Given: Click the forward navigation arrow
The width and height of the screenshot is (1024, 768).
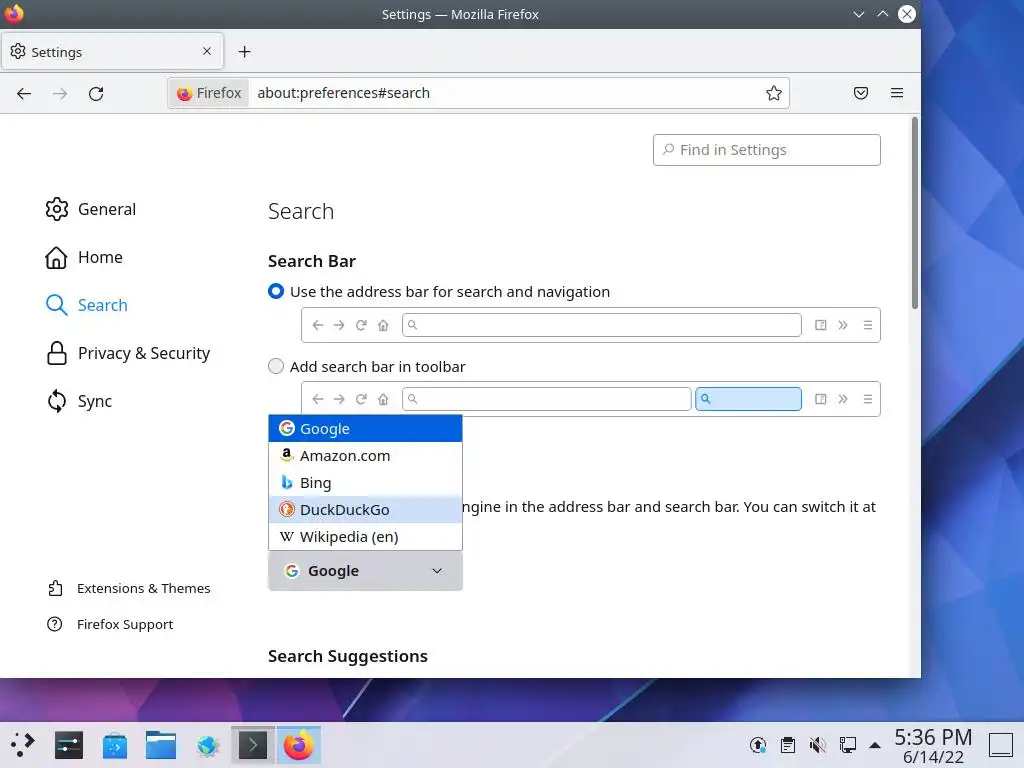Looking at the screenshot, I should point(60,93).
